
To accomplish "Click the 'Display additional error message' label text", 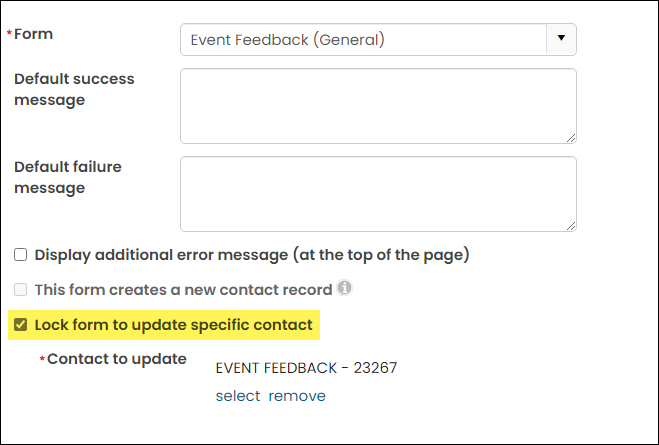I will coord(252,255).
